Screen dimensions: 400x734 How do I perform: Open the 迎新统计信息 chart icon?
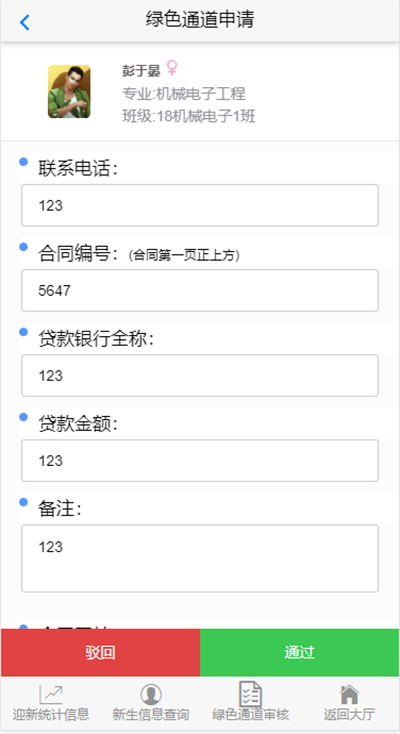coord(51,695)
